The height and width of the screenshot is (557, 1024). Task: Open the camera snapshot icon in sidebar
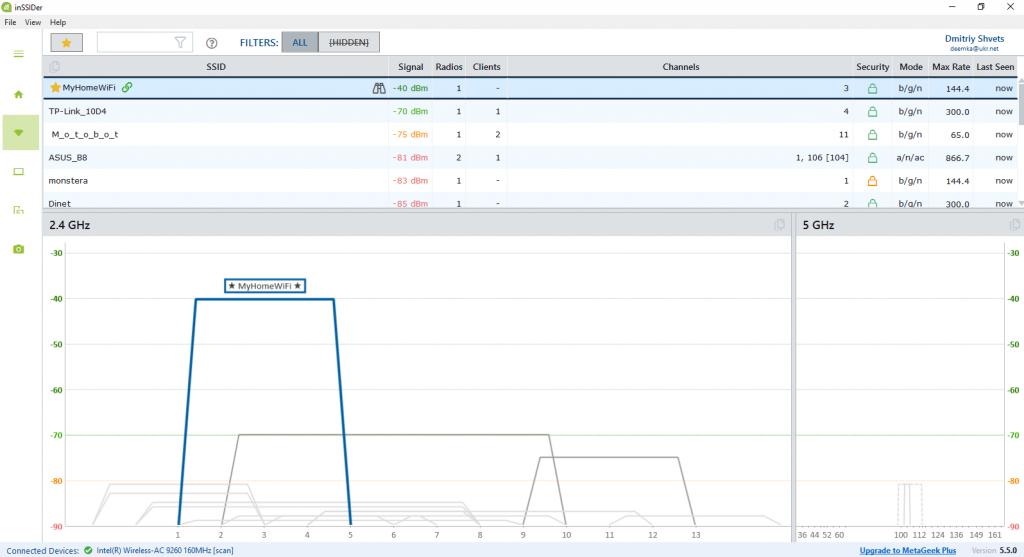click(18, 249)
